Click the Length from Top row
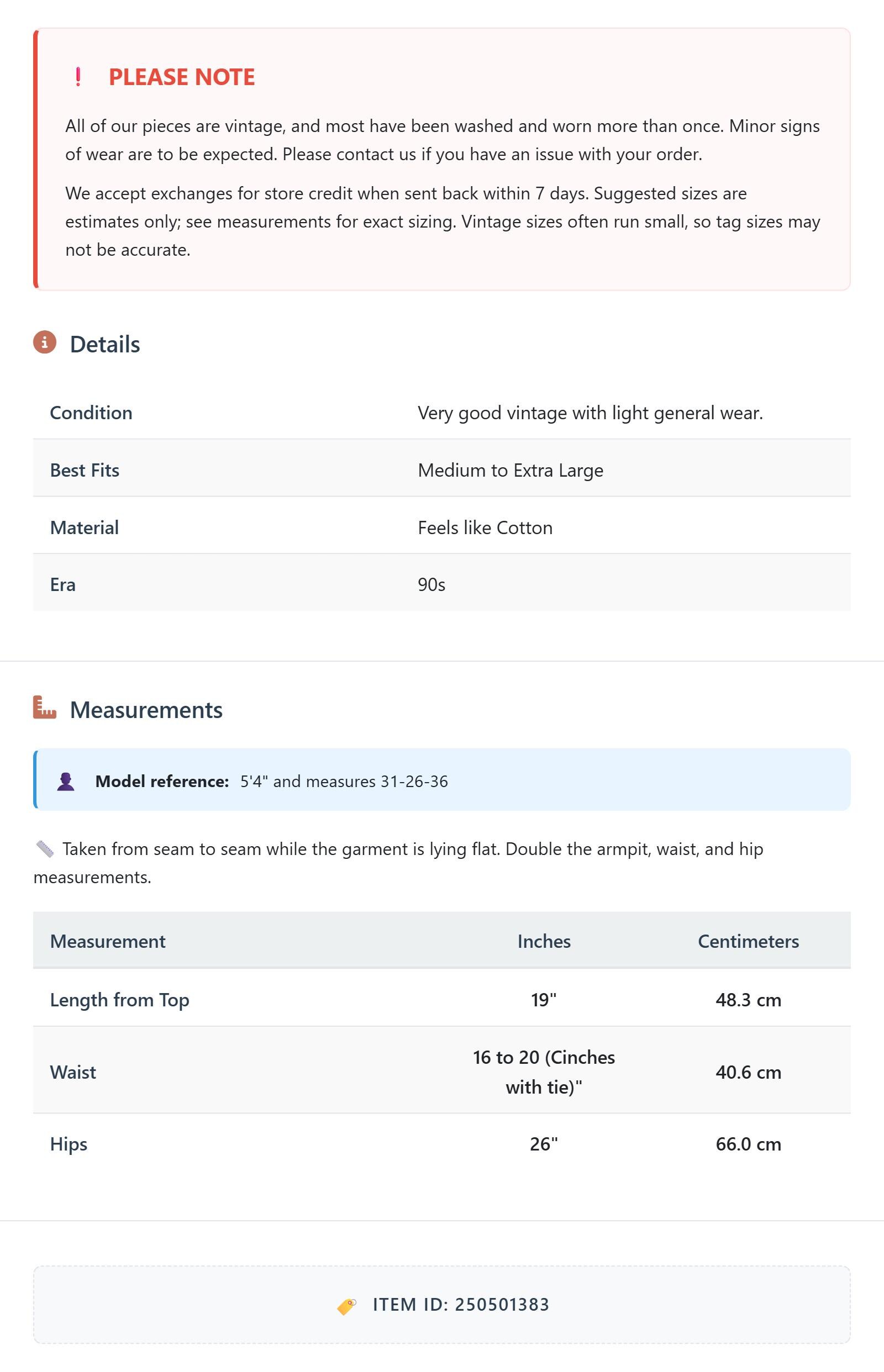Screen dimensions: 884x1372 [442, 1000]
